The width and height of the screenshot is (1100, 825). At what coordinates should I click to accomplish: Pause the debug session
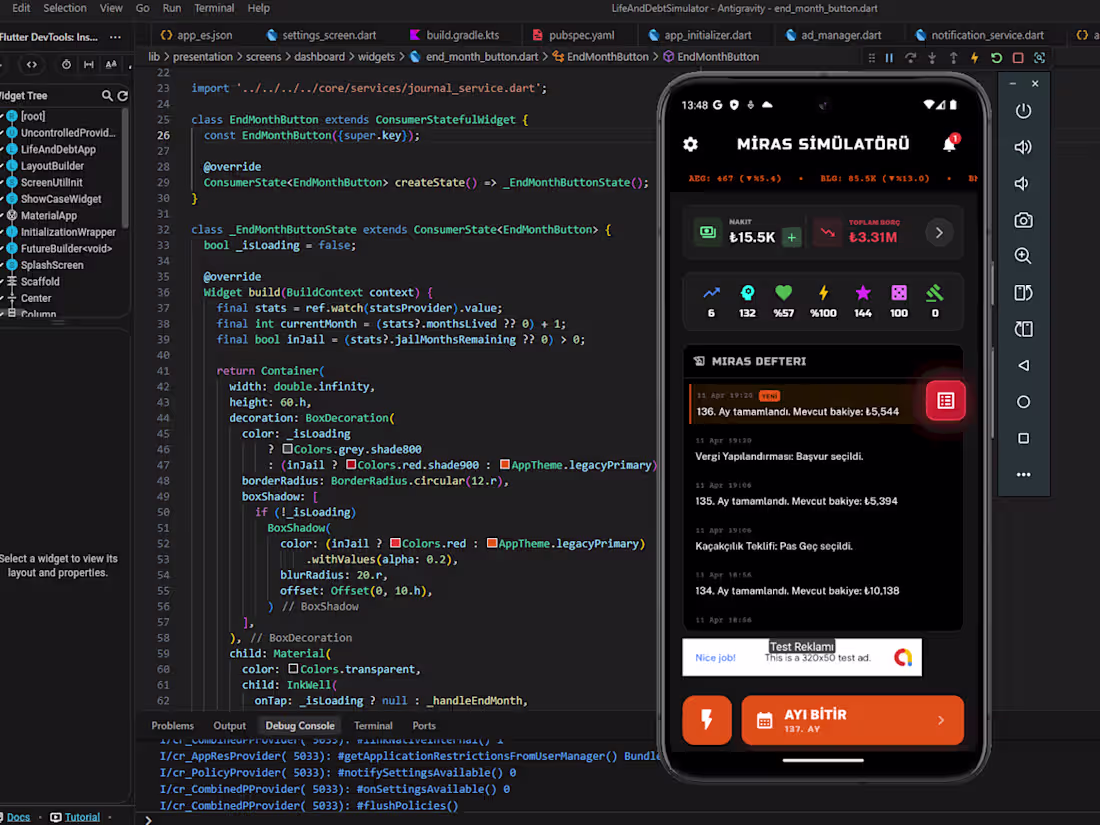[889, 58]
